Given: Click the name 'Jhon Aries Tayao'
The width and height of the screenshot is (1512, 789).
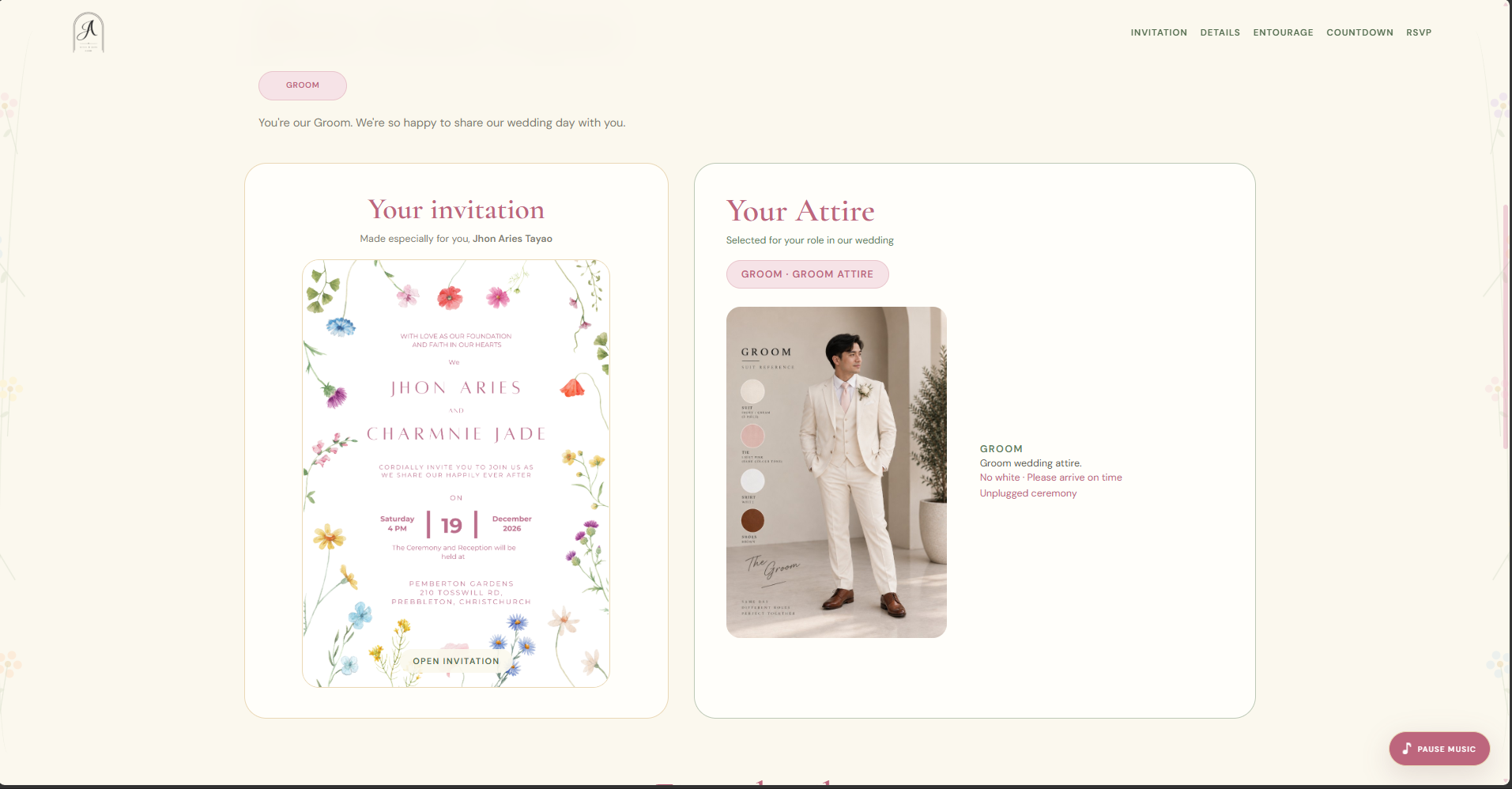Looking at the screenshot, I should (x=512, y=239).
